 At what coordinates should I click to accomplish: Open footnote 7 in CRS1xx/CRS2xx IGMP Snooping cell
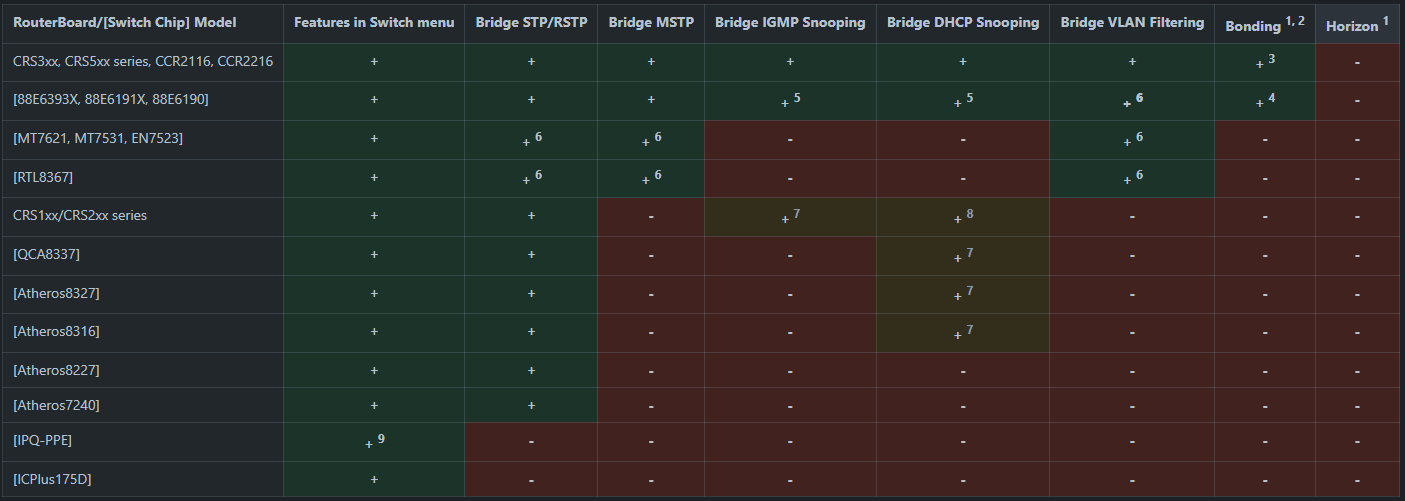796,213
